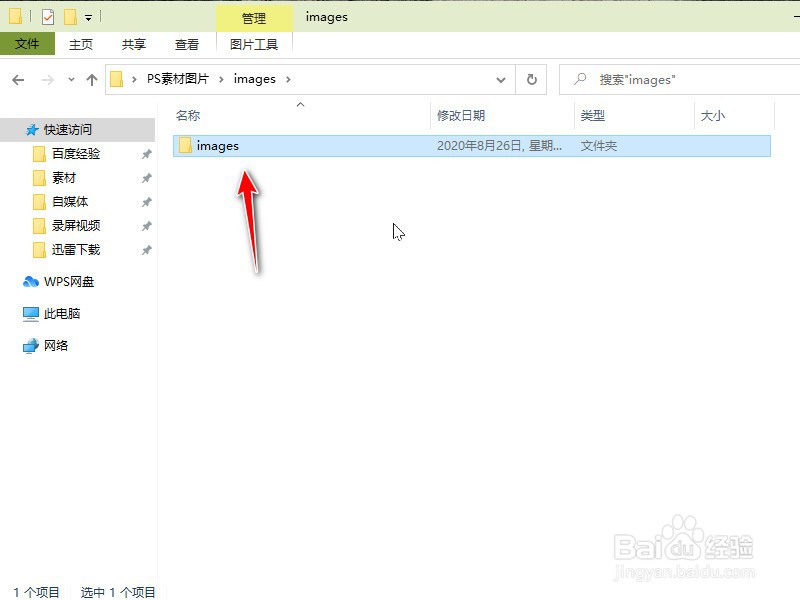Image resolution: width=800 pixels, height=600 pixels.
Task: Click the search magnifier icon
Action: 580,79
